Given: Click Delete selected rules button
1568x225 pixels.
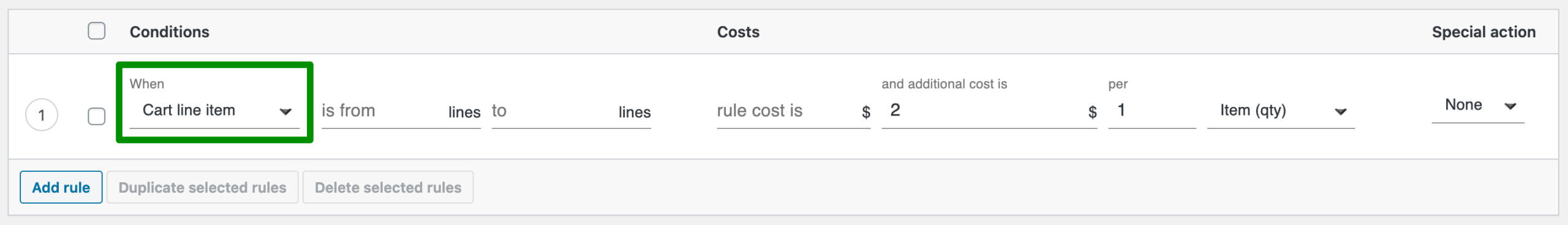Looking at the screenshot, I should coord(388,187).
